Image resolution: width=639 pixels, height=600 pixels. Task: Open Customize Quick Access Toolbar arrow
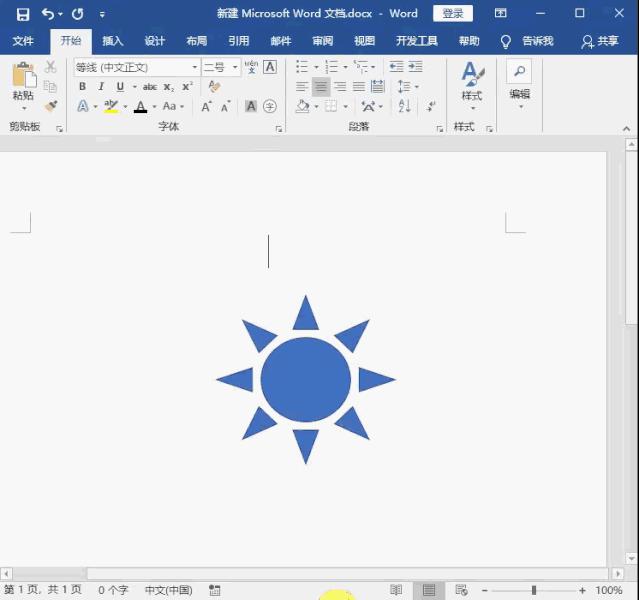pos(102,15)
